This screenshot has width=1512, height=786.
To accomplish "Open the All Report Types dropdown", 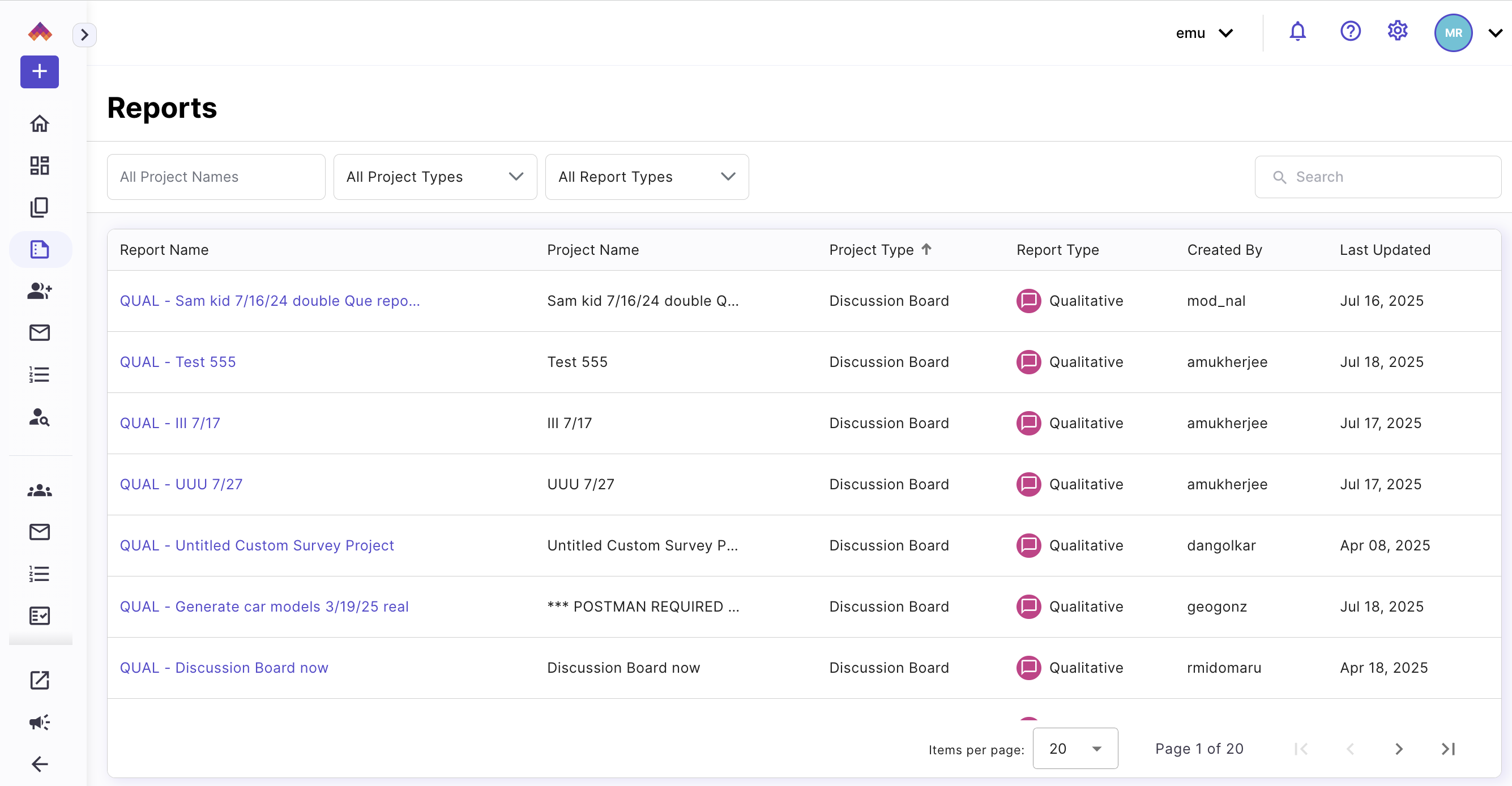I will click(647, 177).
